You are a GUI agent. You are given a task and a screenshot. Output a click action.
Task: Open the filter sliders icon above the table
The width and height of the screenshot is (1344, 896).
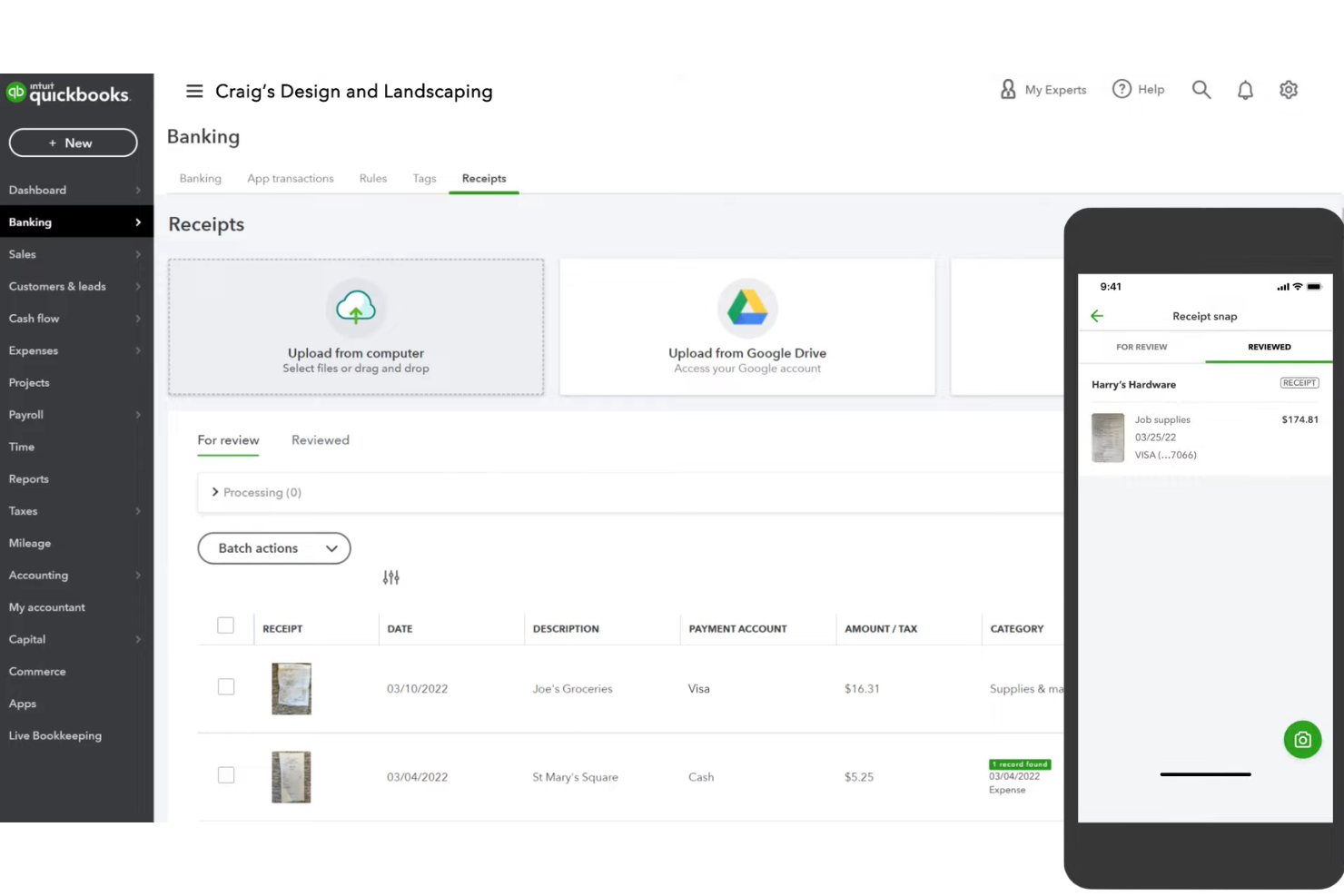click(390, 576)
